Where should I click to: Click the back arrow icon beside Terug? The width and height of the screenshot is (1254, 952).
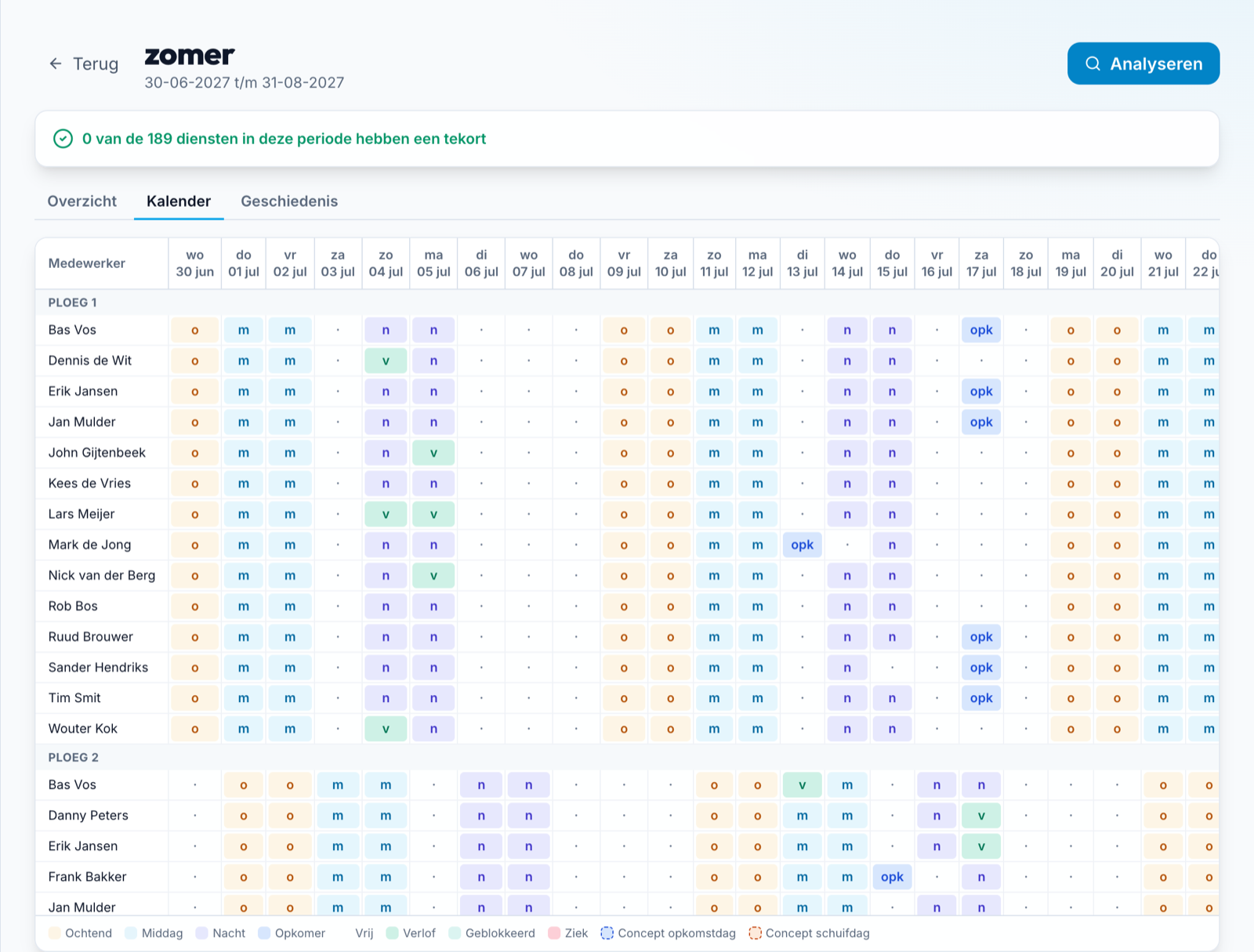[x=56, y=63]
